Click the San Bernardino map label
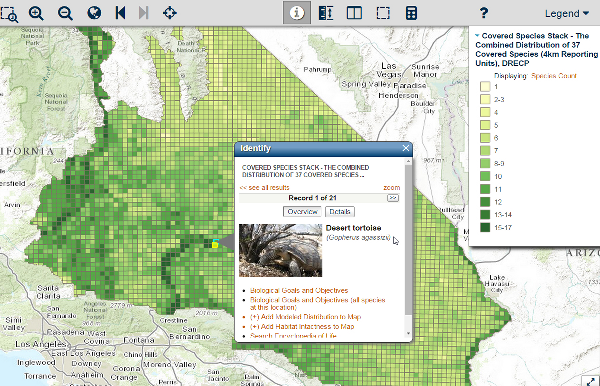600x386 pixels. tap(190, 333)
